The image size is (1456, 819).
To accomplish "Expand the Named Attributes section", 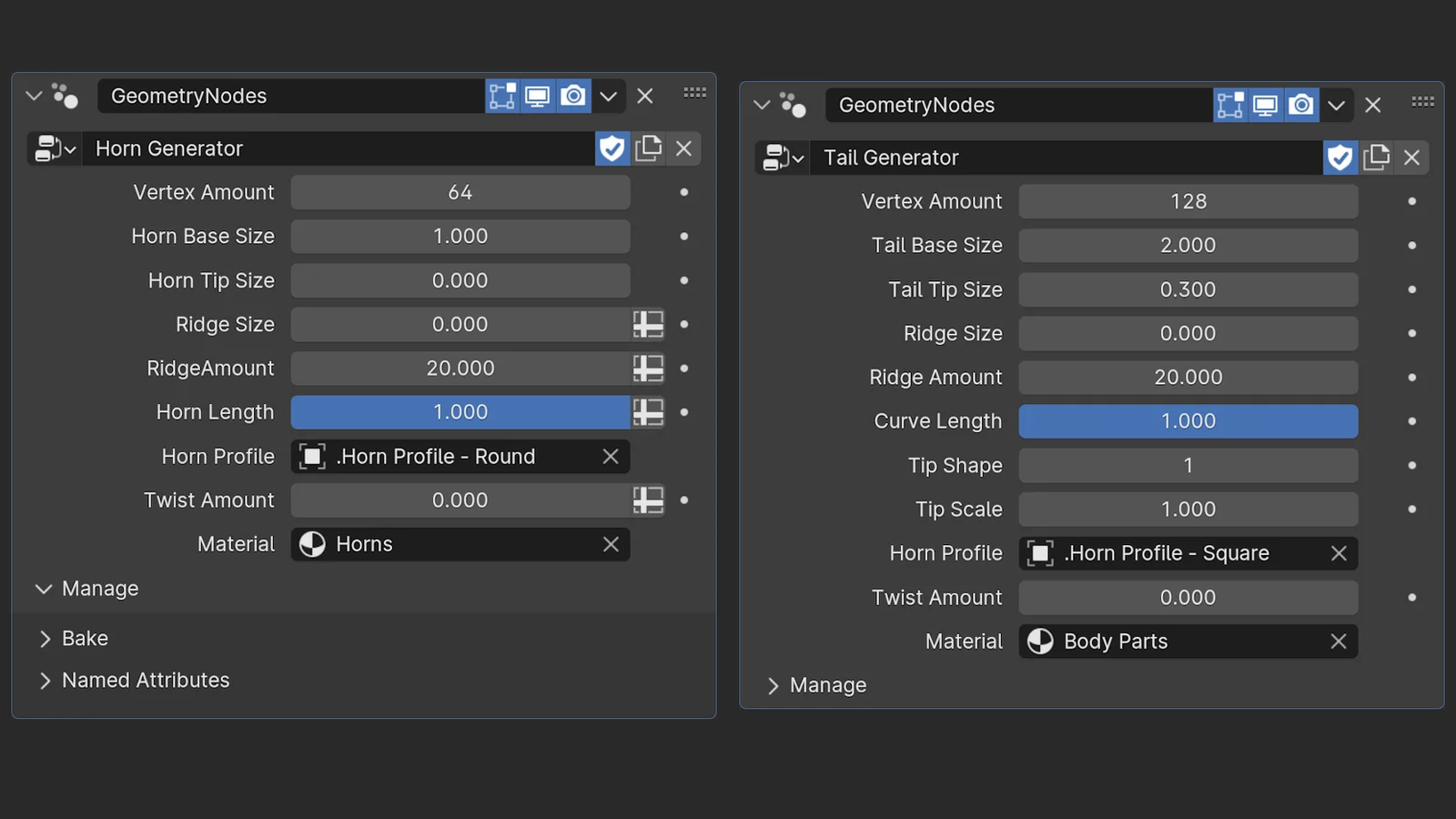I will 145,680.
